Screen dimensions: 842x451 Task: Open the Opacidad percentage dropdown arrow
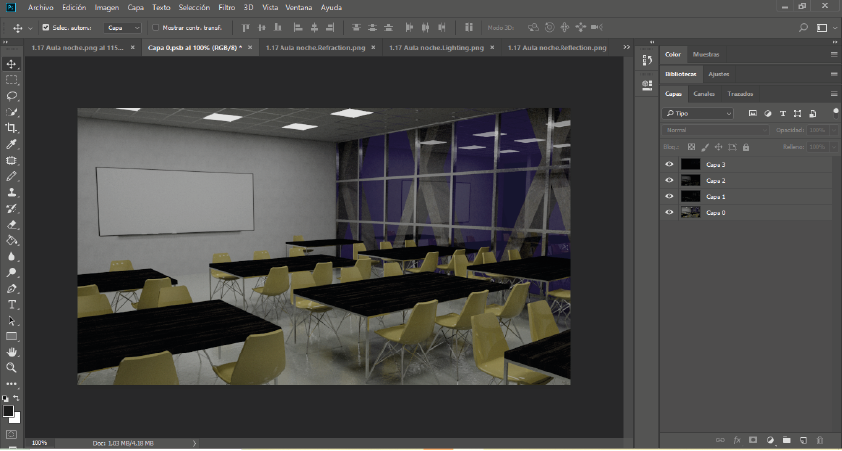[834, 130]
